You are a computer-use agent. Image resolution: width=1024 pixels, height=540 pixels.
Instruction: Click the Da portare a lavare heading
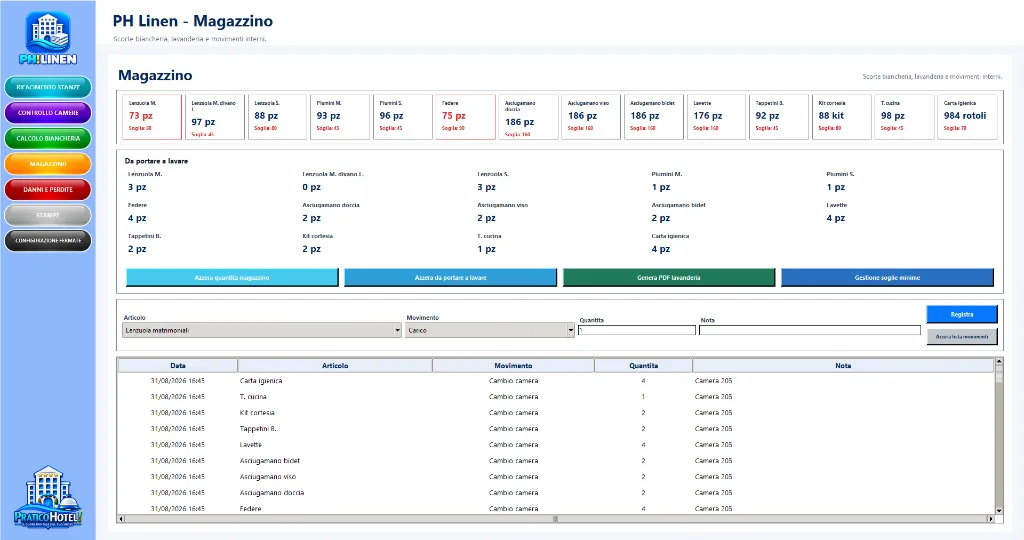[156, 161]
